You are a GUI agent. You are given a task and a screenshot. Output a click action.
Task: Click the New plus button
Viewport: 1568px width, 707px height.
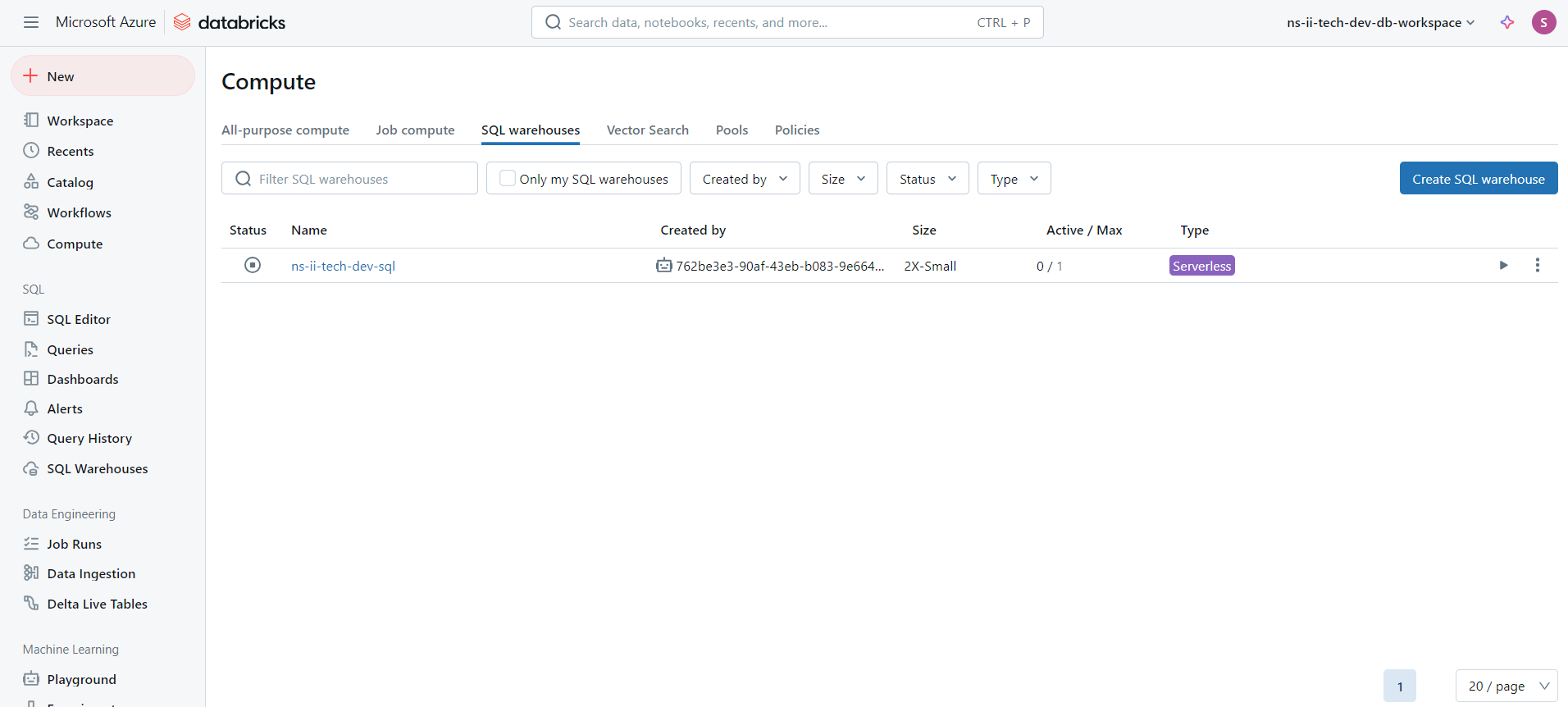103,76
